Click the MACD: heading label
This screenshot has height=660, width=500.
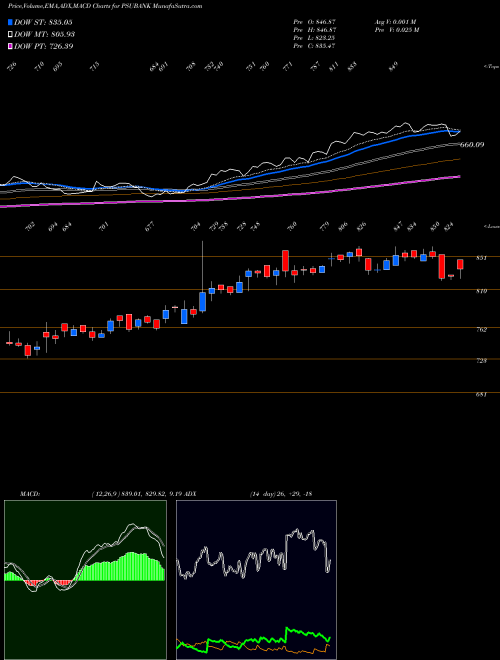tap(29, 494)
